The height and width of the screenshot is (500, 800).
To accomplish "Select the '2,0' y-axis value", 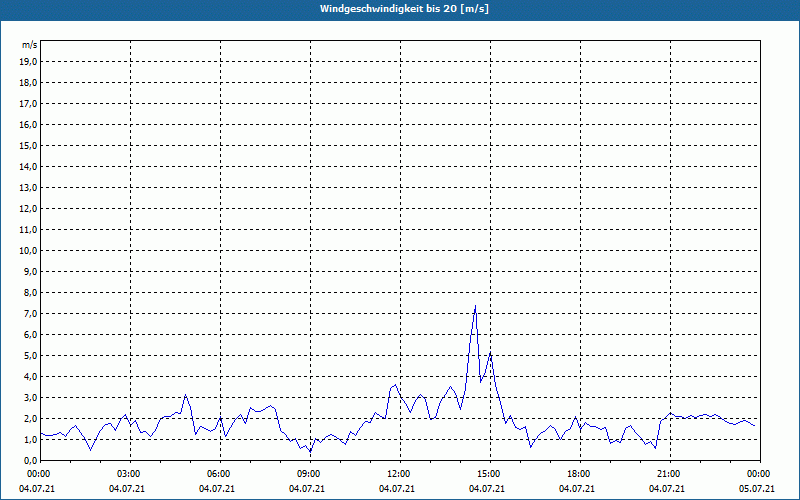I will tap(31, 418).
